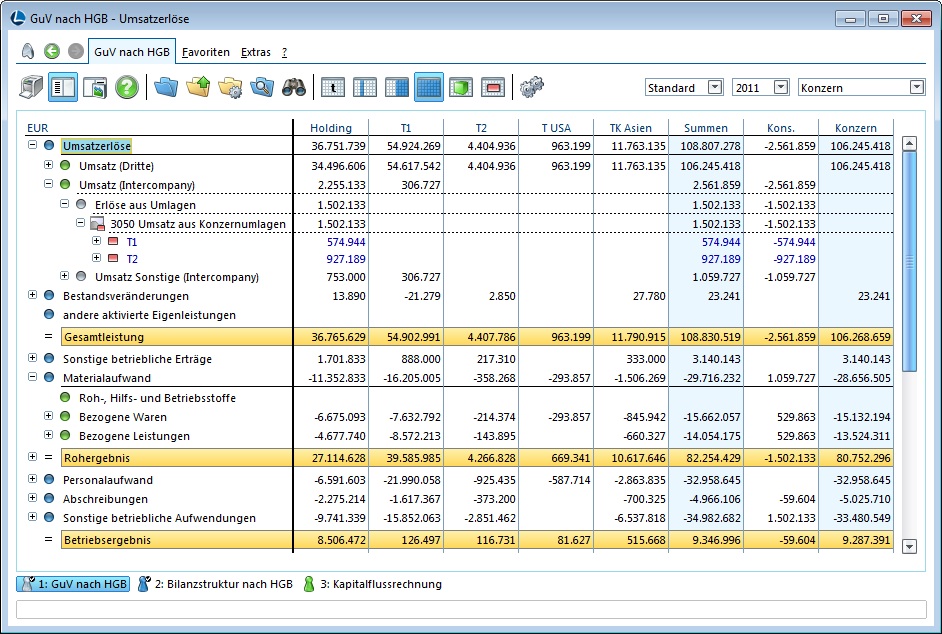The height and width of the screenshot is (634, 942).
Task: Open the year 2011 dropdown
Action: tap(781, 87)
